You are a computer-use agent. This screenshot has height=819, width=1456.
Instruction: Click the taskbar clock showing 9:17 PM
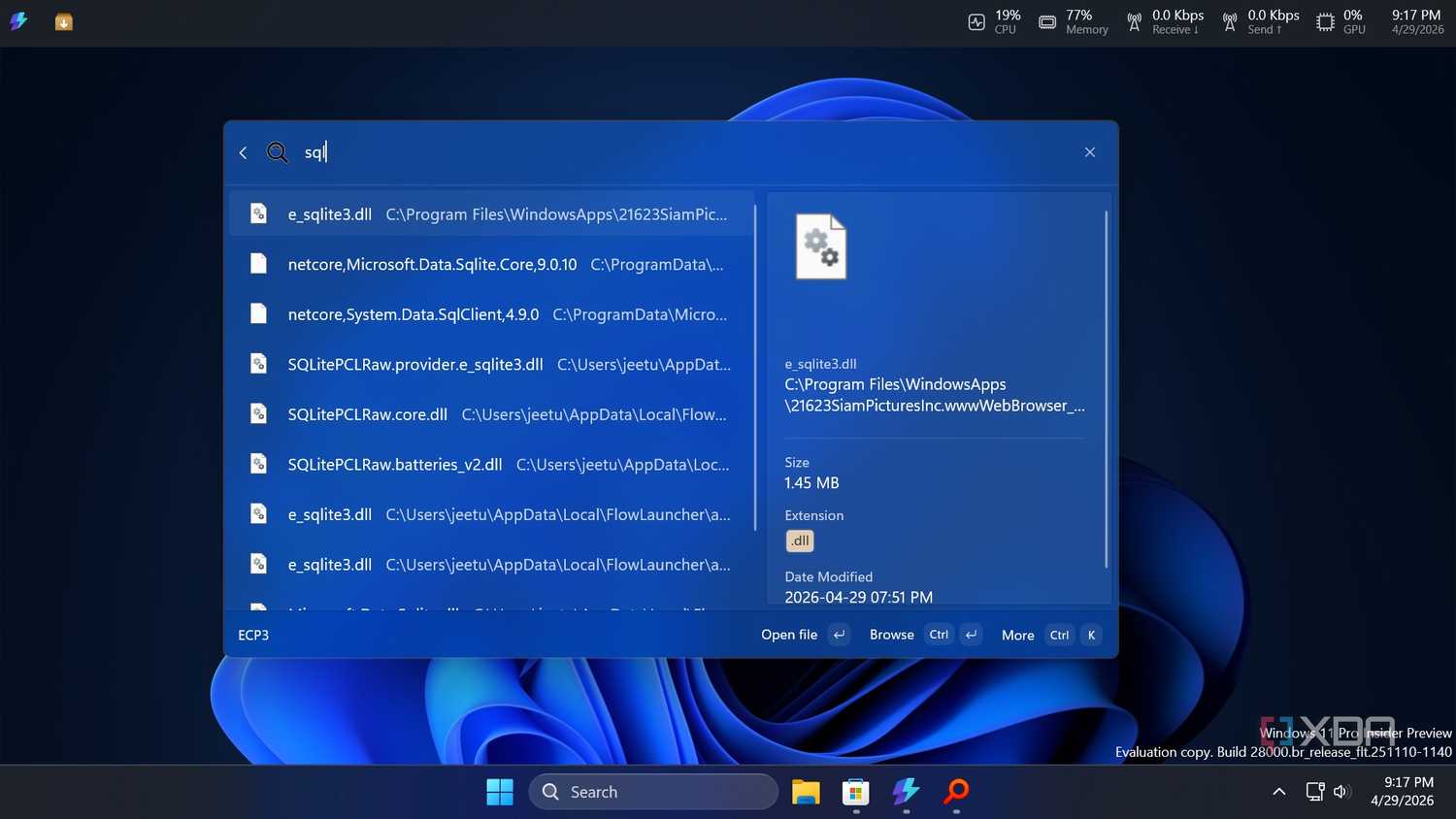[x=1402, y=792]
